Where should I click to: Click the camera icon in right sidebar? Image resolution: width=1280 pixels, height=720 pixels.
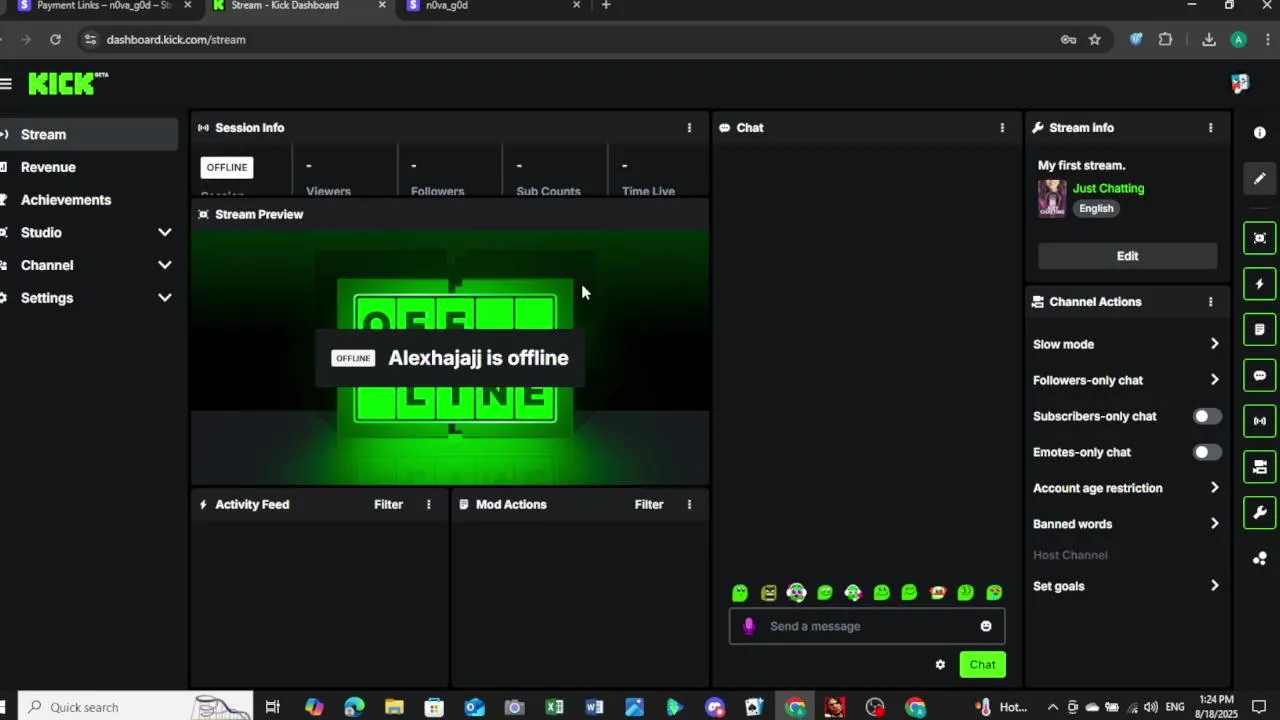(1259, 467)
